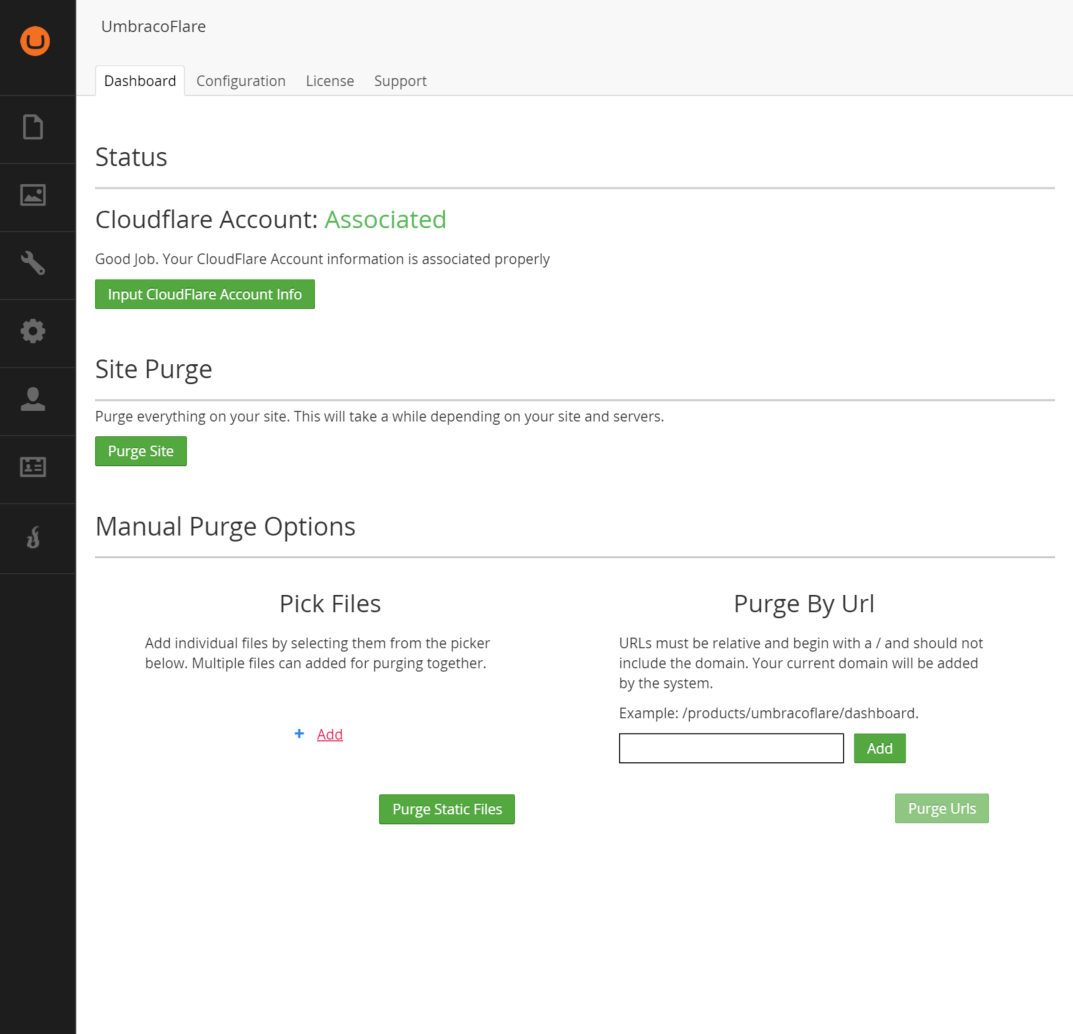1073x1034 pixels.
Task: Switch to the Configuration tab
Action: click(241, 81)
